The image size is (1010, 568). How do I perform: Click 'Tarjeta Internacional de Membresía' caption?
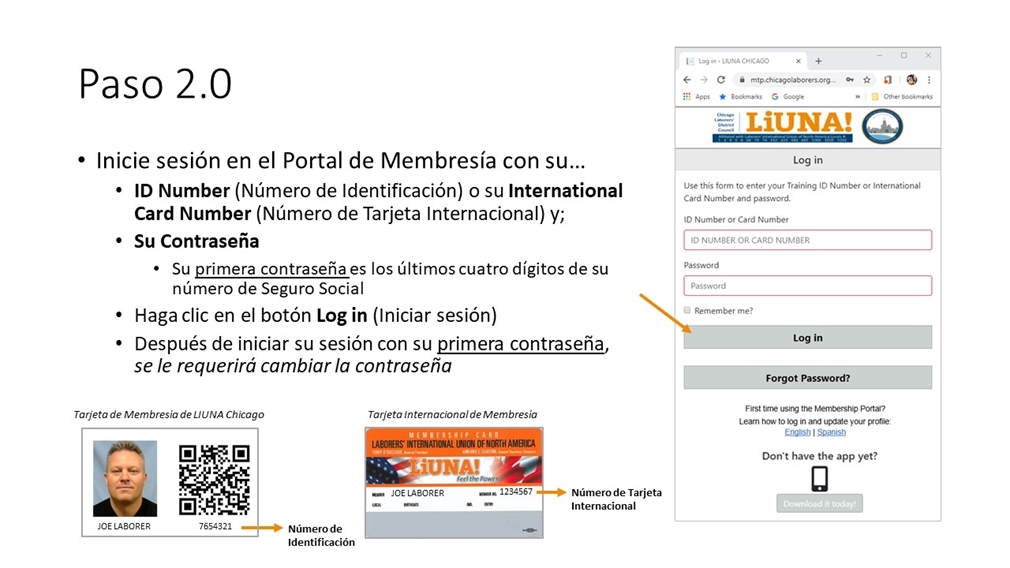coord(452,415)
